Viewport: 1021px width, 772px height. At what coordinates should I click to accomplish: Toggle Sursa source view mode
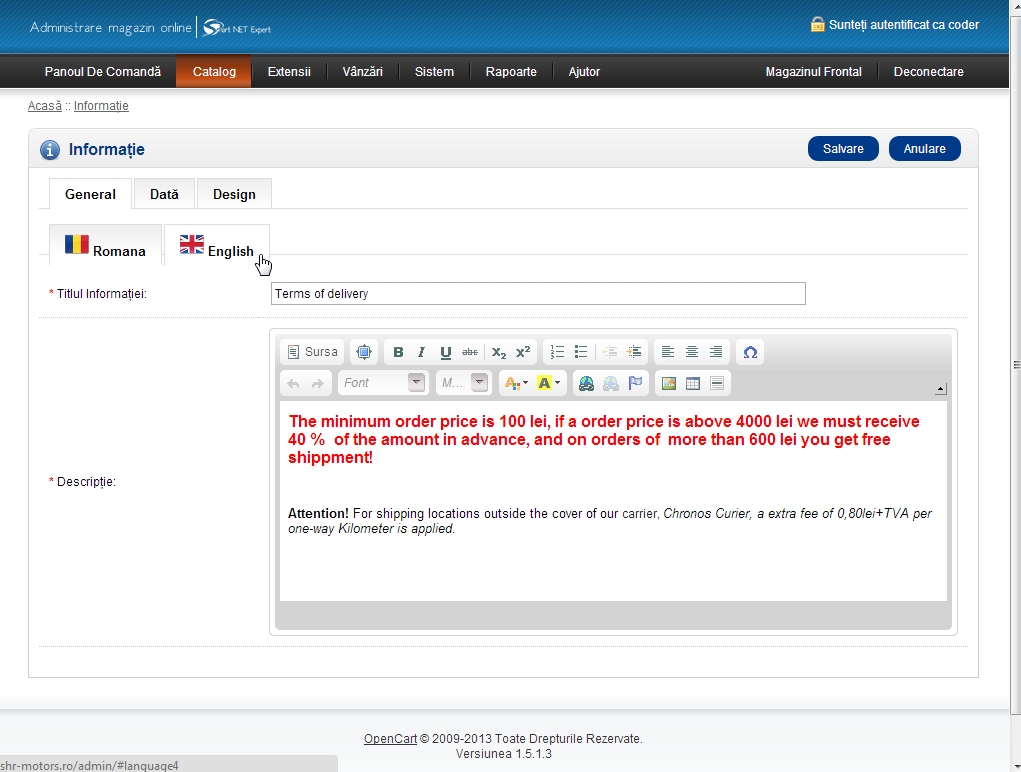point(312,352)
